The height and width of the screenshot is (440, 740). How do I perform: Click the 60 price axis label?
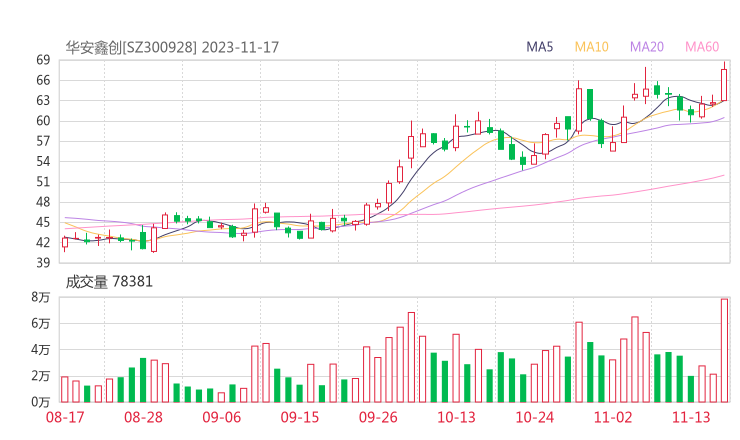pyautogui.click(x=43, y=121)
